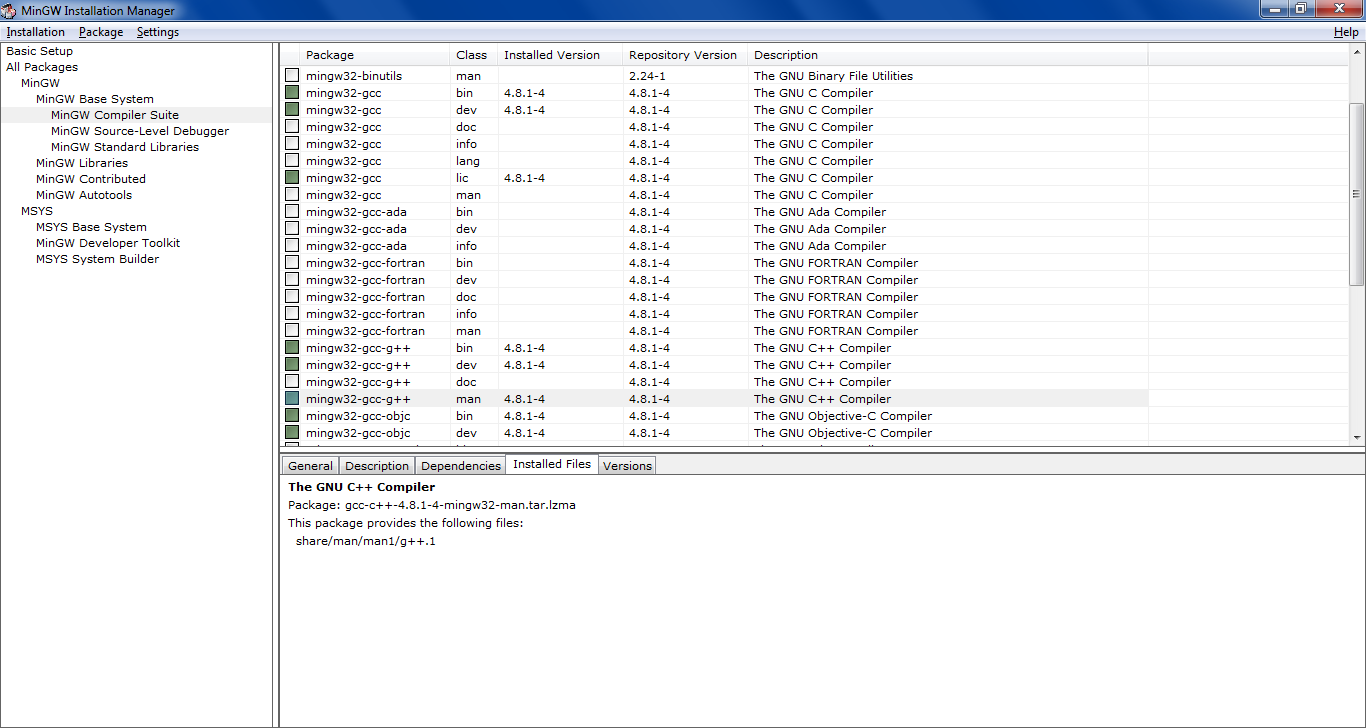Click the MinGW icon in the title bar
Screen dimensions: 1366x728
10,11
